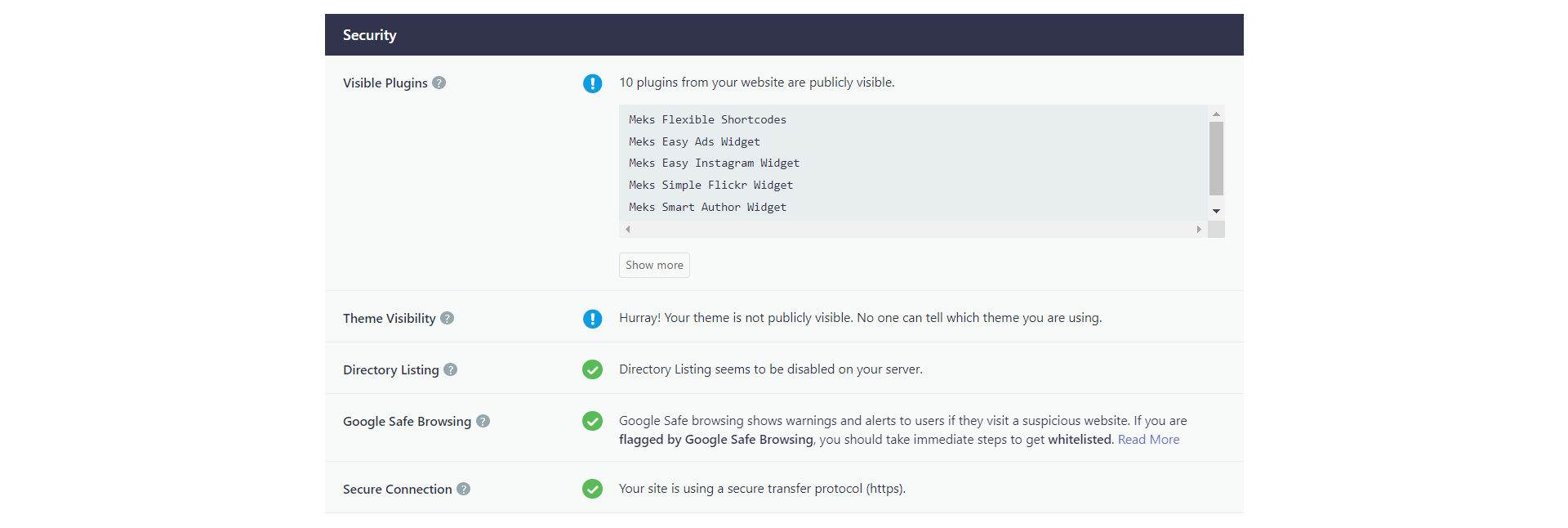Click help icon next to Google Safe Browsing
This screenshot has height=528, width=1568.
[x=483, y=421]
